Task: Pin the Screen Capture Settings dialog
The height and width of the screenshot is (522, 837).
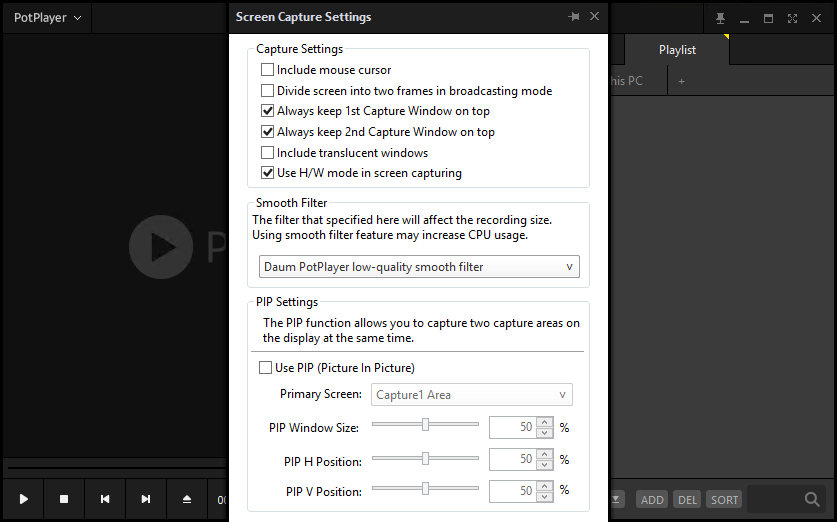Action: (574, 17)
